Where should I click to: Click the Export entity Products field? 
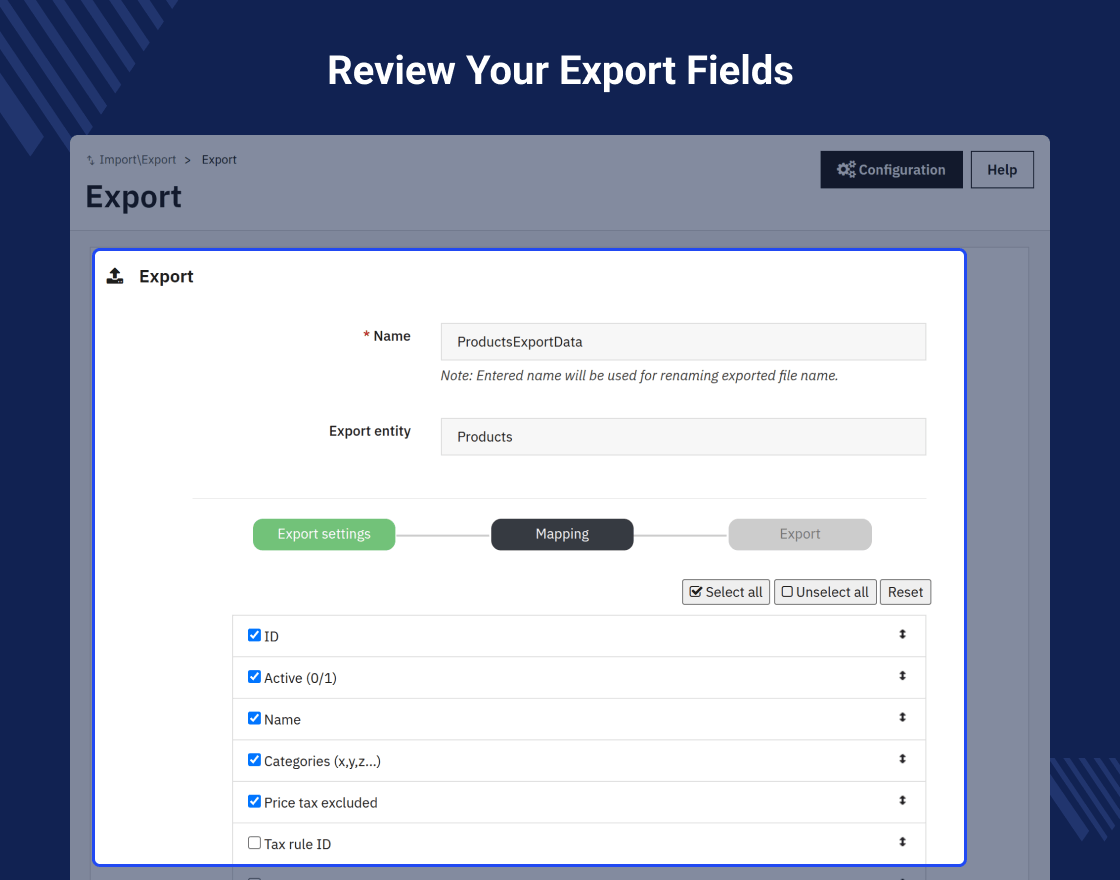pyautogui.click(x=683, y=437)
